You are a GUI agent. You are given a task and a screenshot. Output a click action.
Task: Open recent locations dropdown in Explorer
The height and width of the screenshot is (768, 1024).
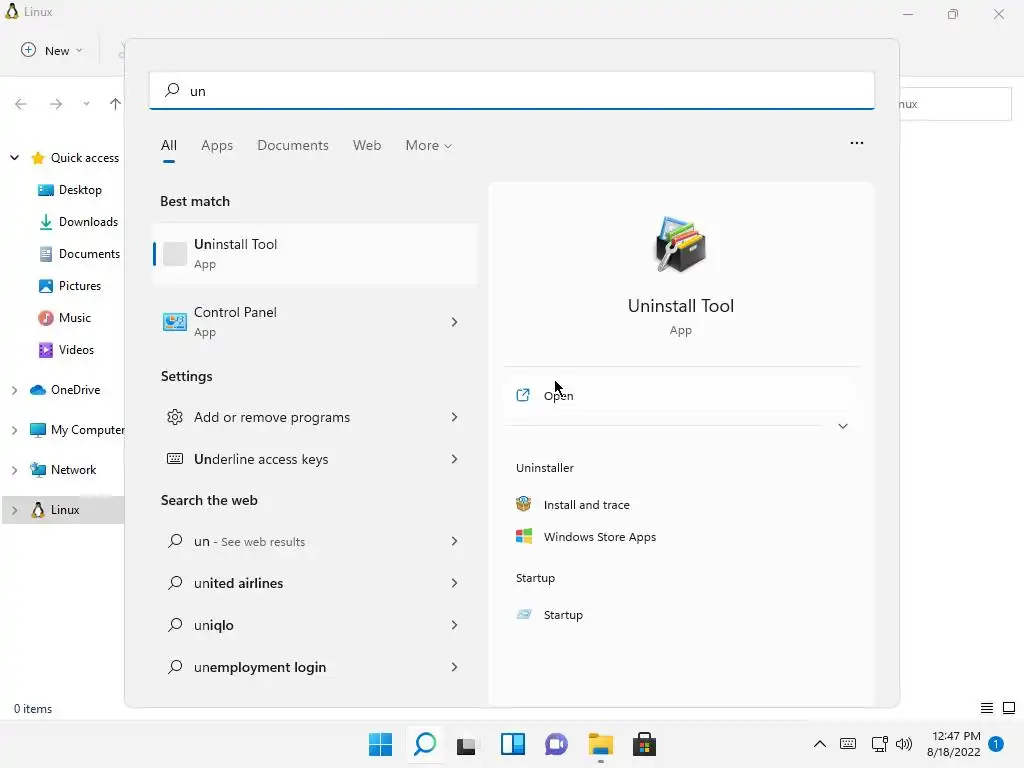86,104
